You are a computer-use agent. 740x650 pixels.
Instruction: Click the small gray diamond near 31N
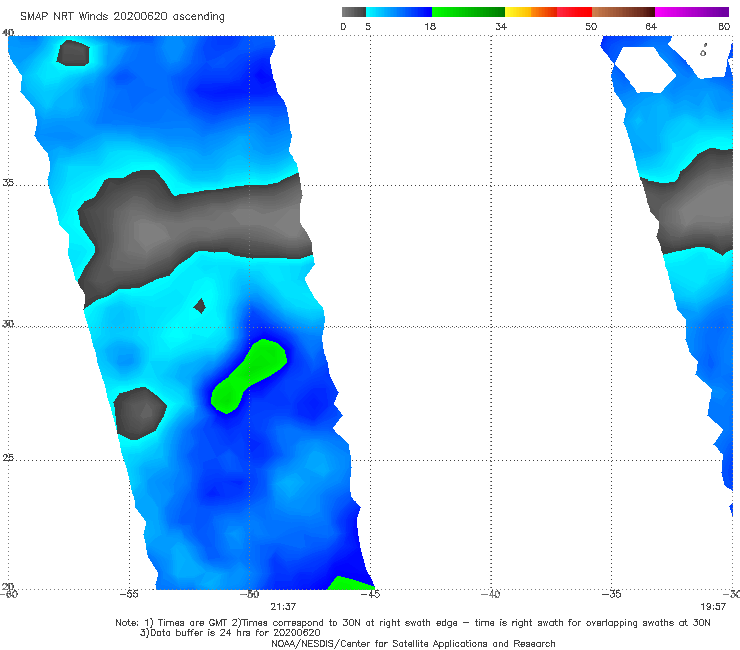pos(200,306)
